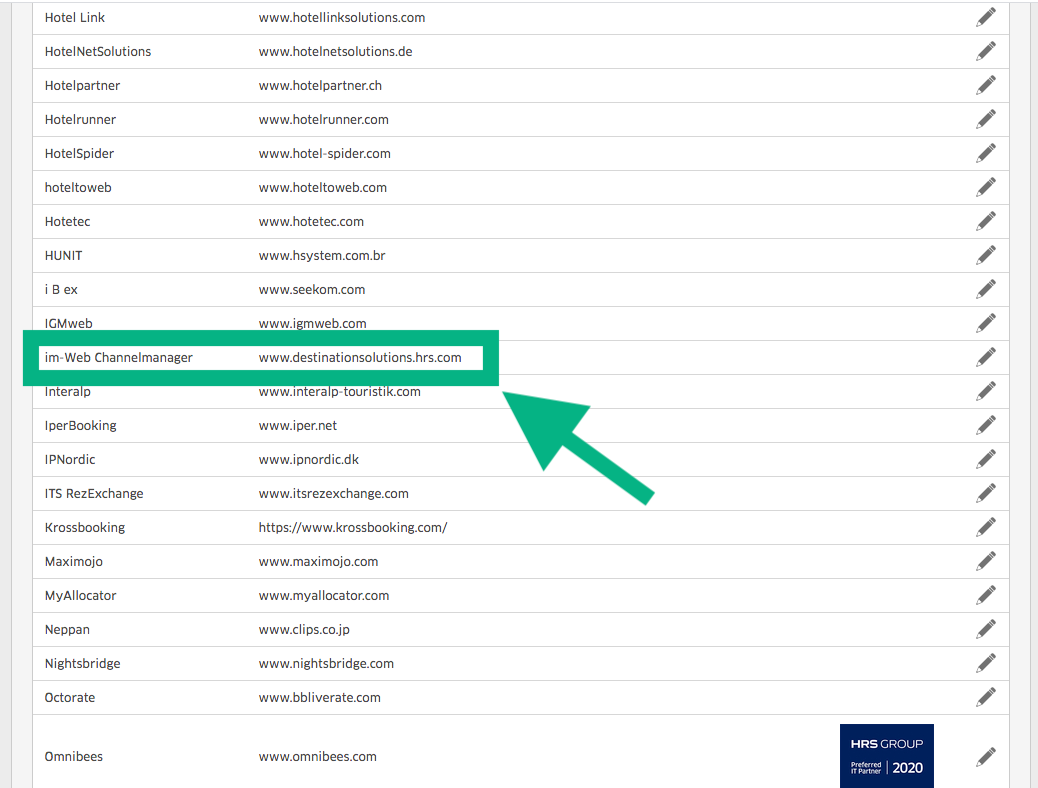Click pencil icon for HotelNetSolutions

click(x=986, y=51)
